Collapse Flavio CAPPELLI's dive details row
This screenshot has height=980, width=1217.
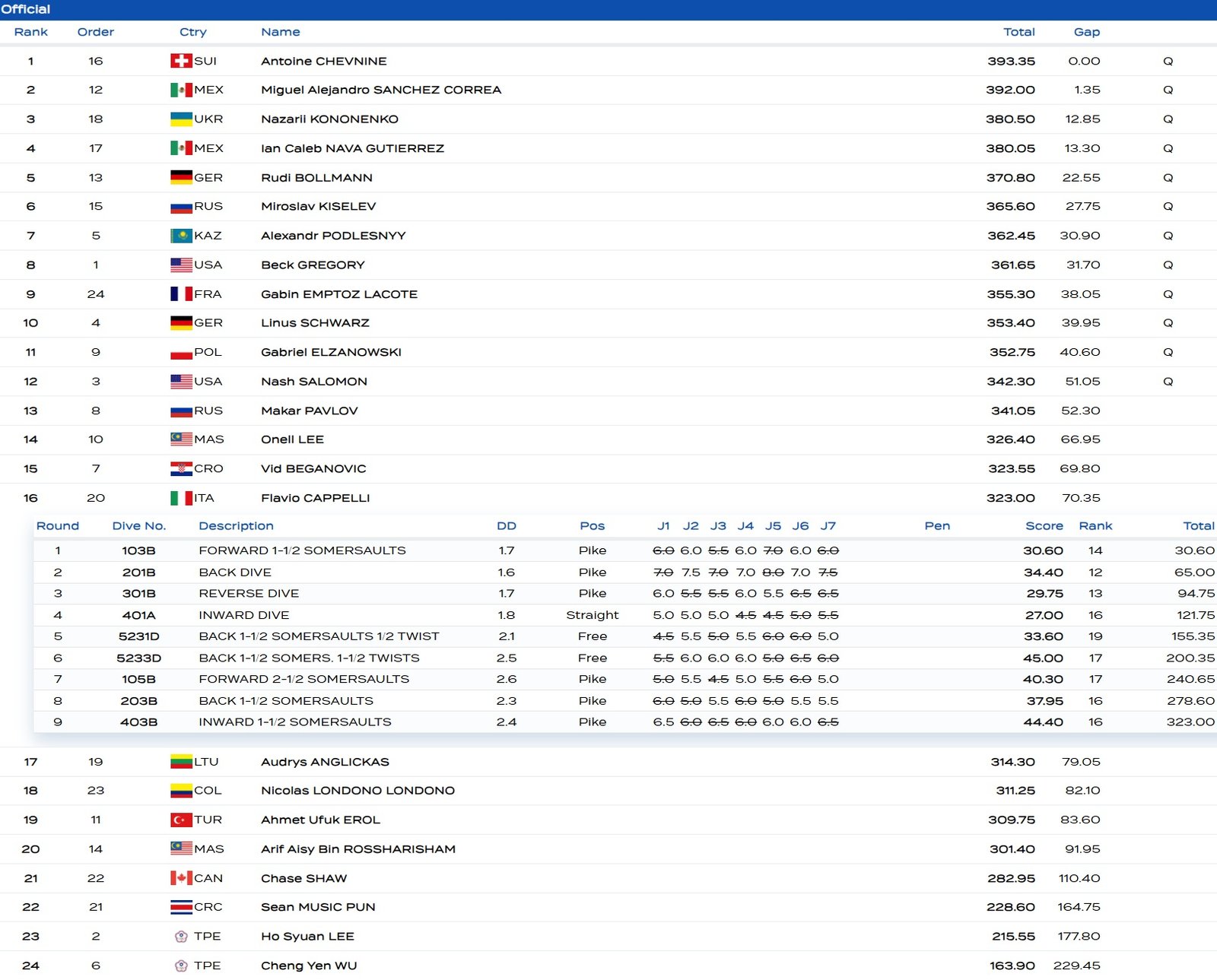pos(608,498)
